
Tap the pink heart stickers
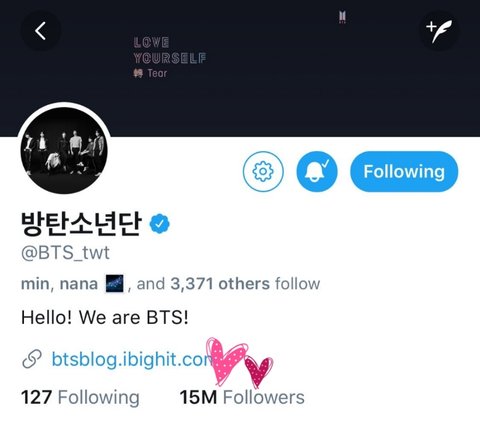239,362
